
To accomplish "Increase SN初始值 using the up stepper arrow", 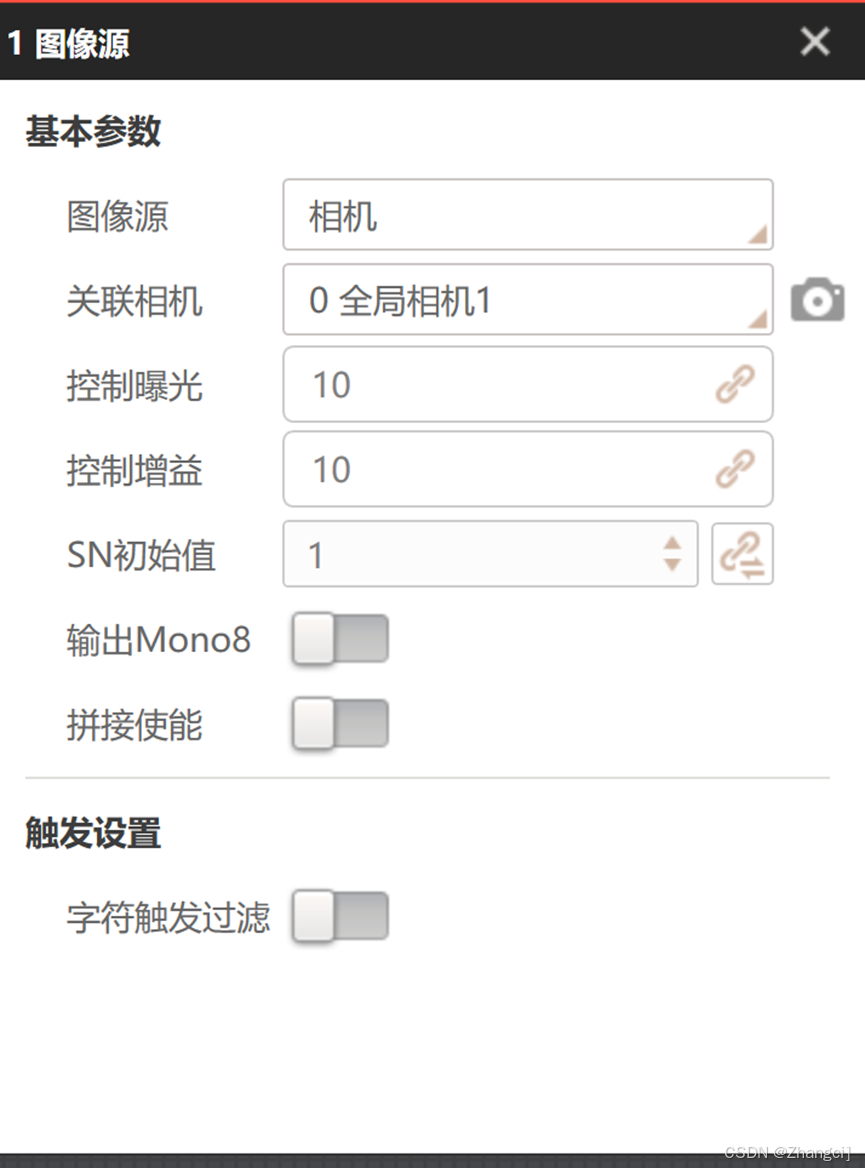I will [x=670, y=545].
